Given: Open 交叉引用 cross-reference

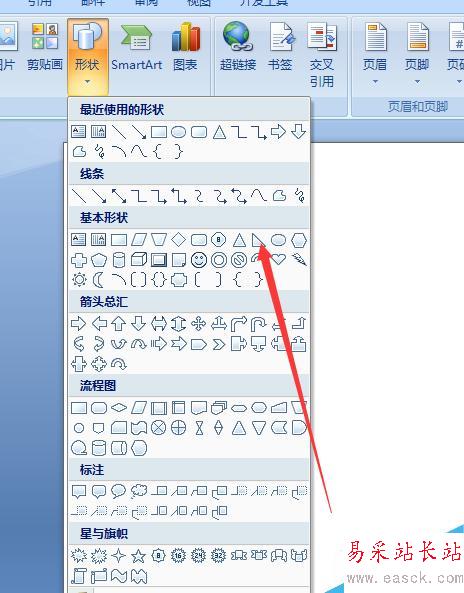Looking at the screenshot, I should [x=322, y=55].
